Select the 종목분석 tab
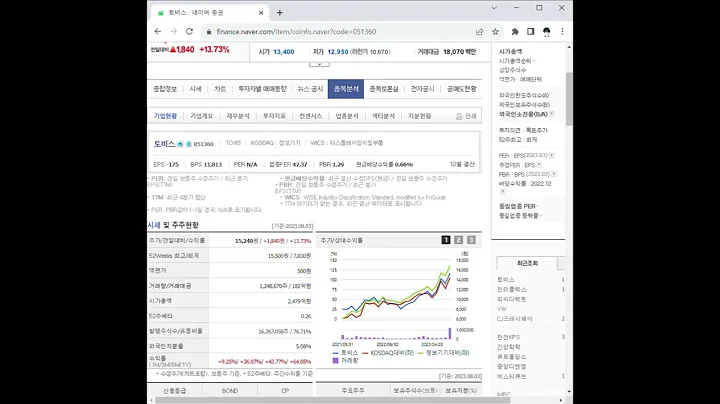720x404 pixels. (x=346, y=89)
